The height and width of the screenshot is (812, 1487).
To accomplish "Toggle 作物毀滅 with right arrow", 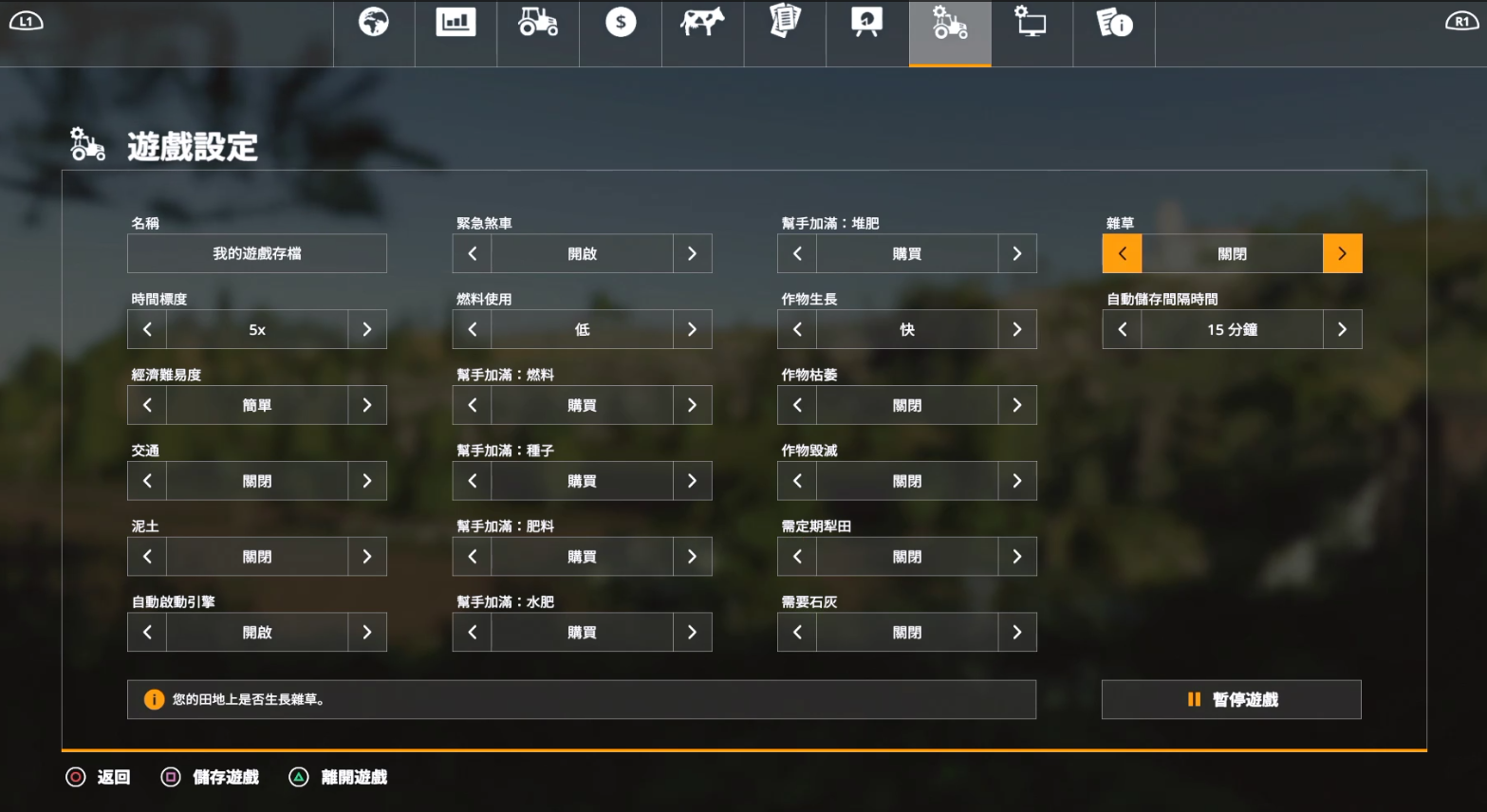I will point(1017,481).
